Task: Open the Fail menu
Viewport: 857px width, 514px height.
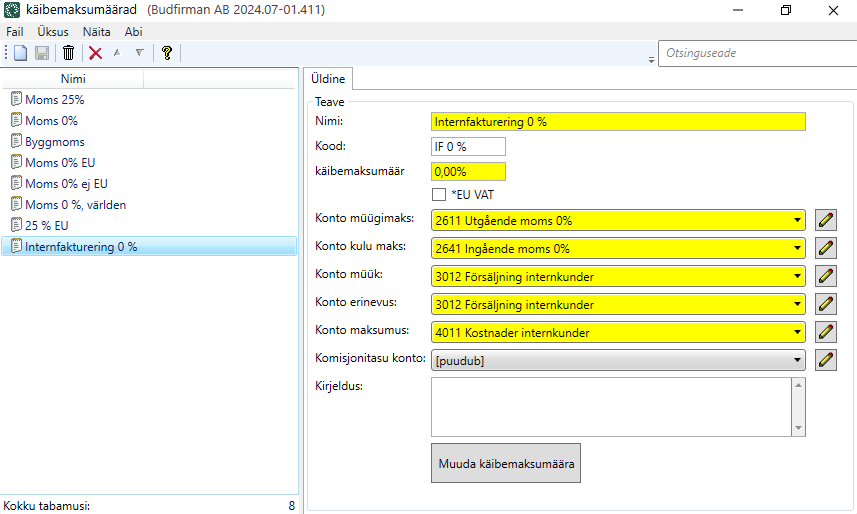Action: pyautogui.click(x=15, y=32)
